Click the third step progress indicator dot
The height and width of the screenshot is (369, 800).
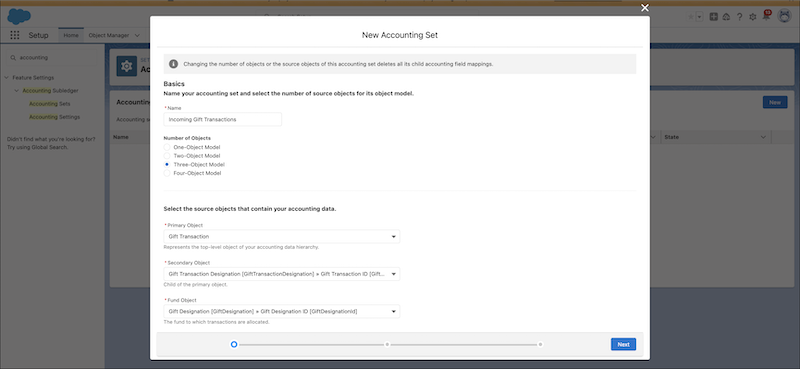coord(540,345)
